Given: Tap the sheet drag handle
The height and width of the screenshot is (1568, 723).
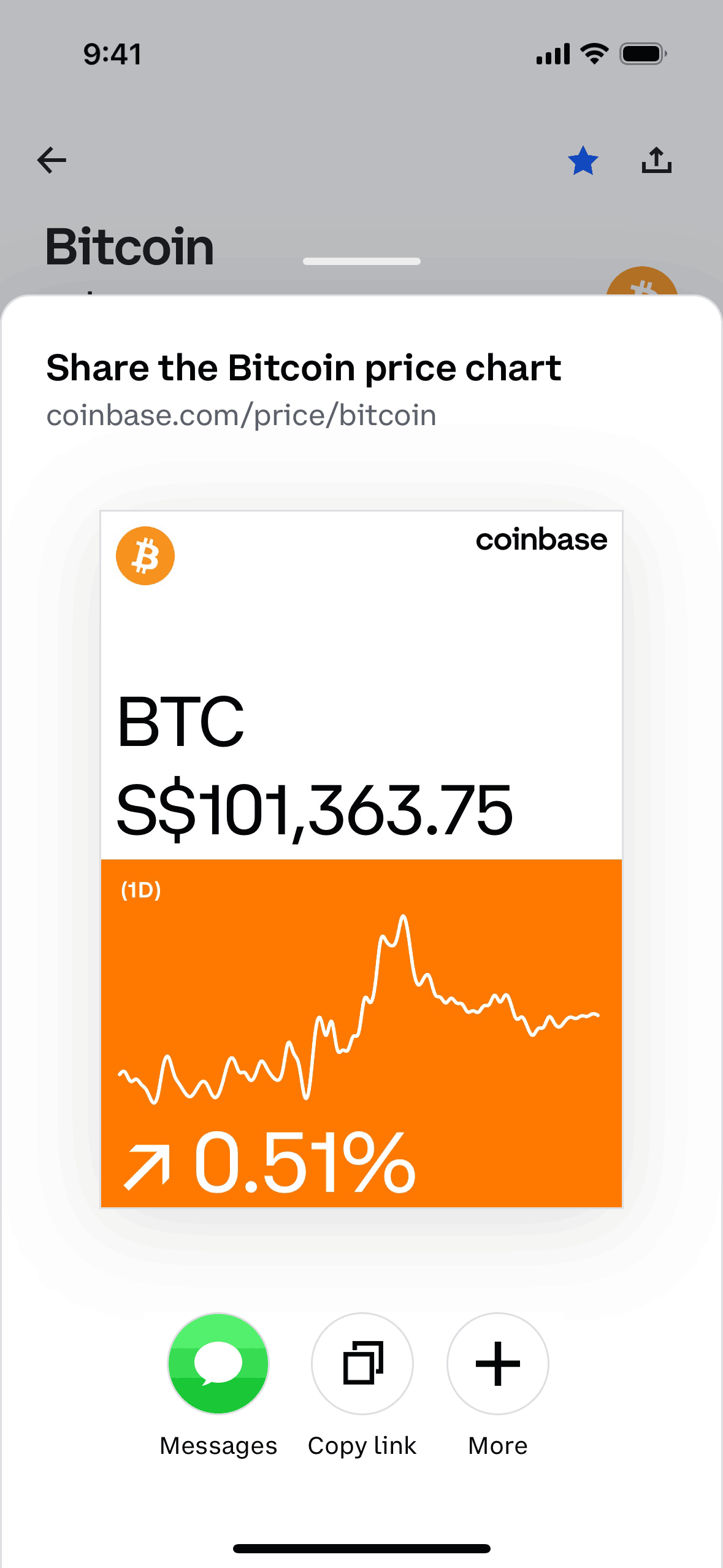Looking at the screenshot, I should click(362, 261).
